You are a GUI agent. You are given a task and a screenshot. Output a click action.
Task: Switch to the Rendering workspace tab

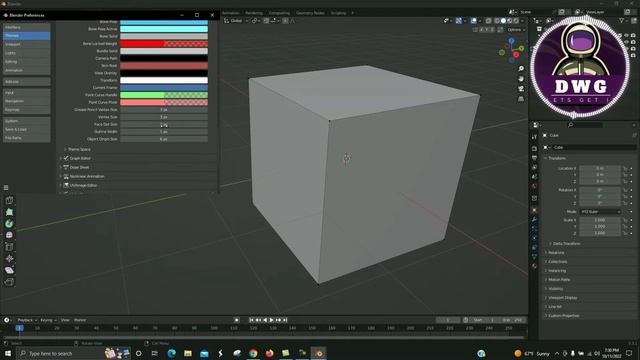(x=254, y=13)
